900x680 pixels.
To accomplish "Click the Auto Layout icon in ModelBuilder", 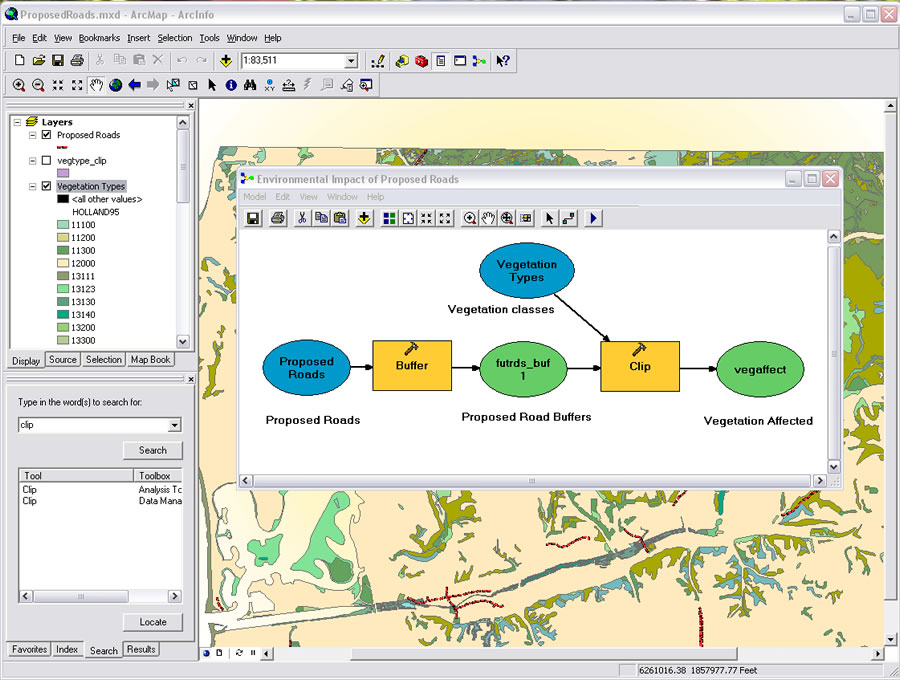I will pos(389,218).
